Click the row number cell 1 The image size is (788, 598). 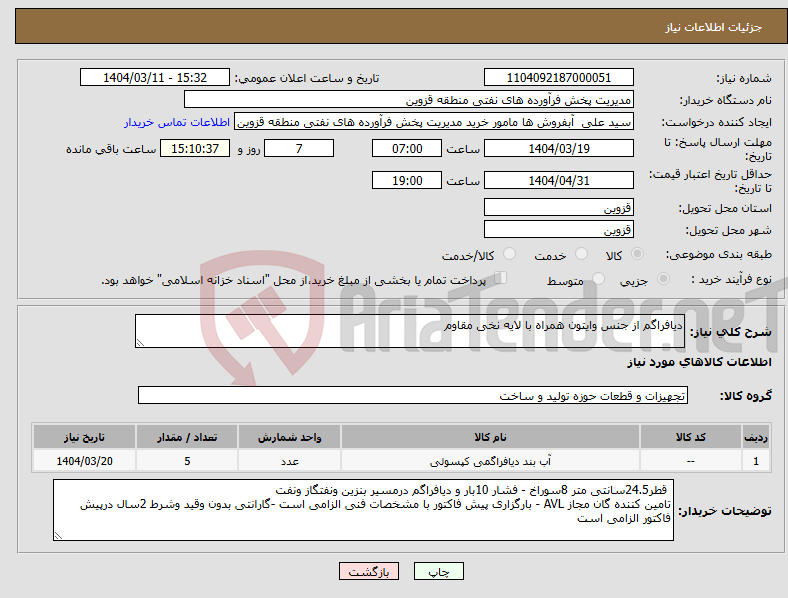tap(756, 461)
